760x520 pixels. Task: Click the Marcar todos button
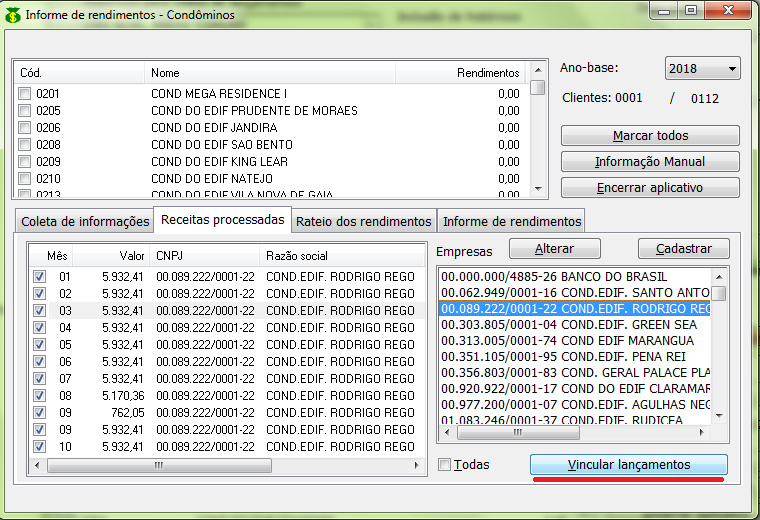[650, 136]
